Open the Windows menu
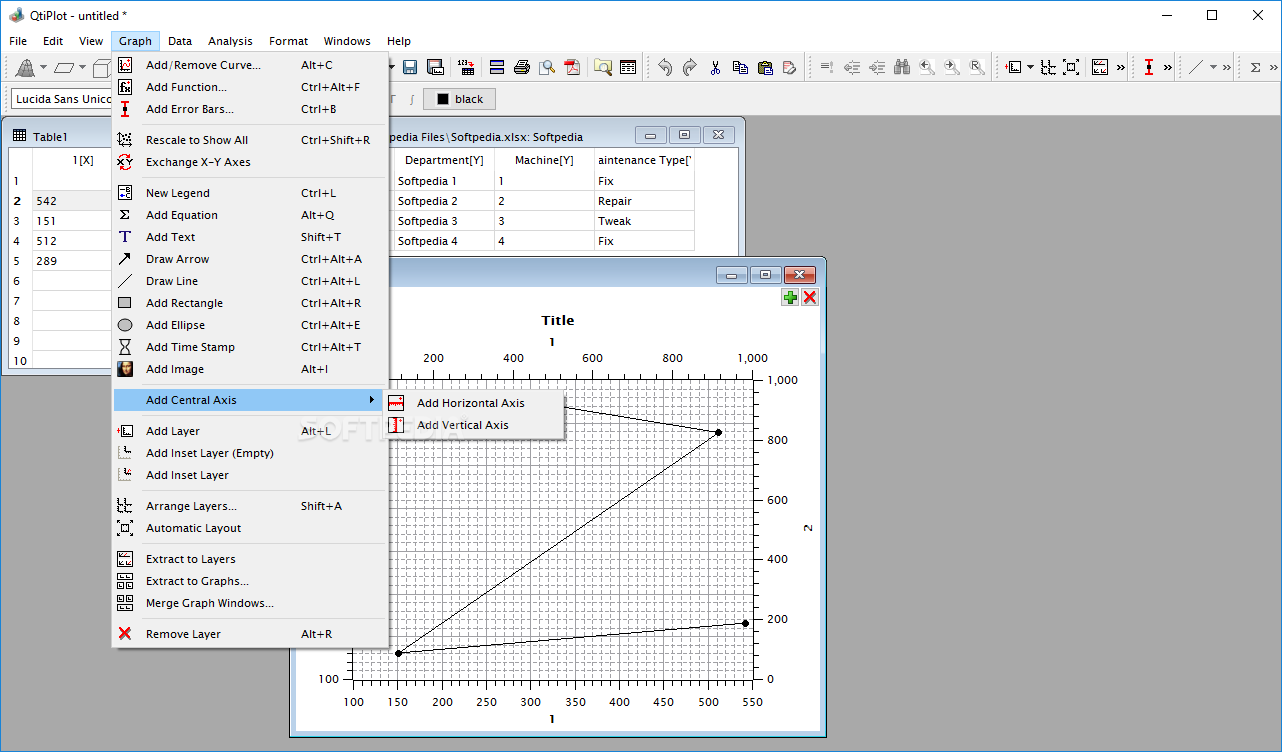The image size is (1282, 752). [x=347, y=41]
